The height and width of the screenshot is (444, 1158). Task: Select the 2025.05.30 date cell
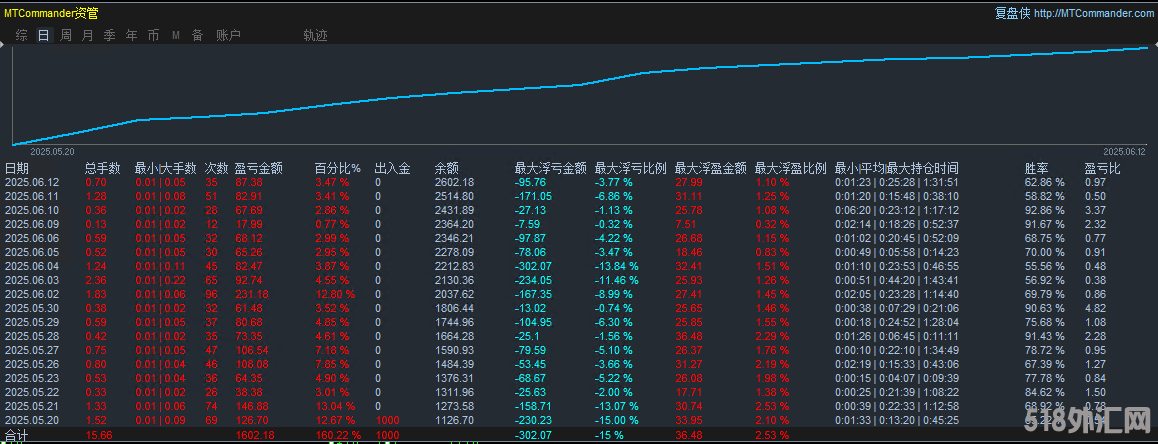pos(30,307)
